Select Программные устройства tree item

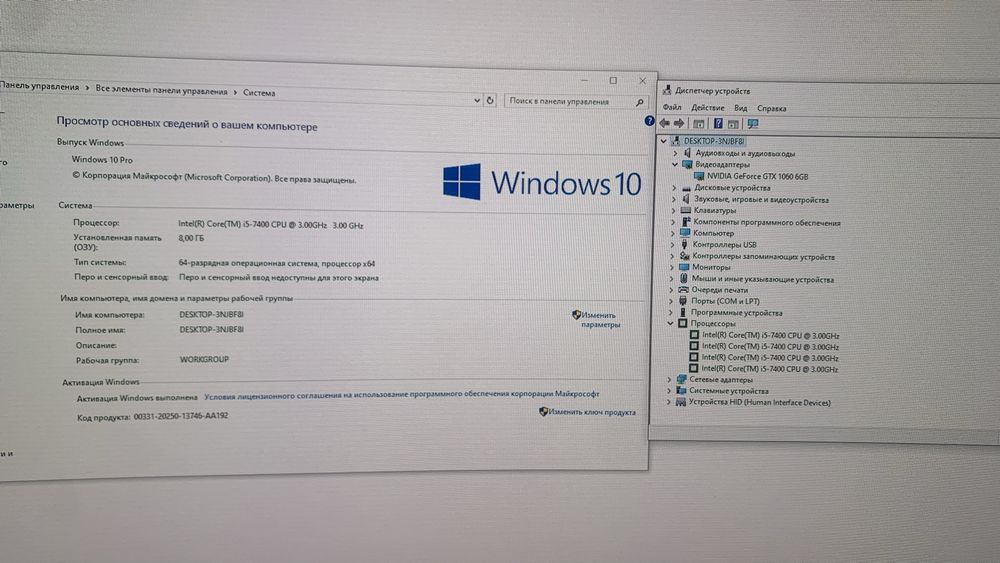(x=737, y=312)
